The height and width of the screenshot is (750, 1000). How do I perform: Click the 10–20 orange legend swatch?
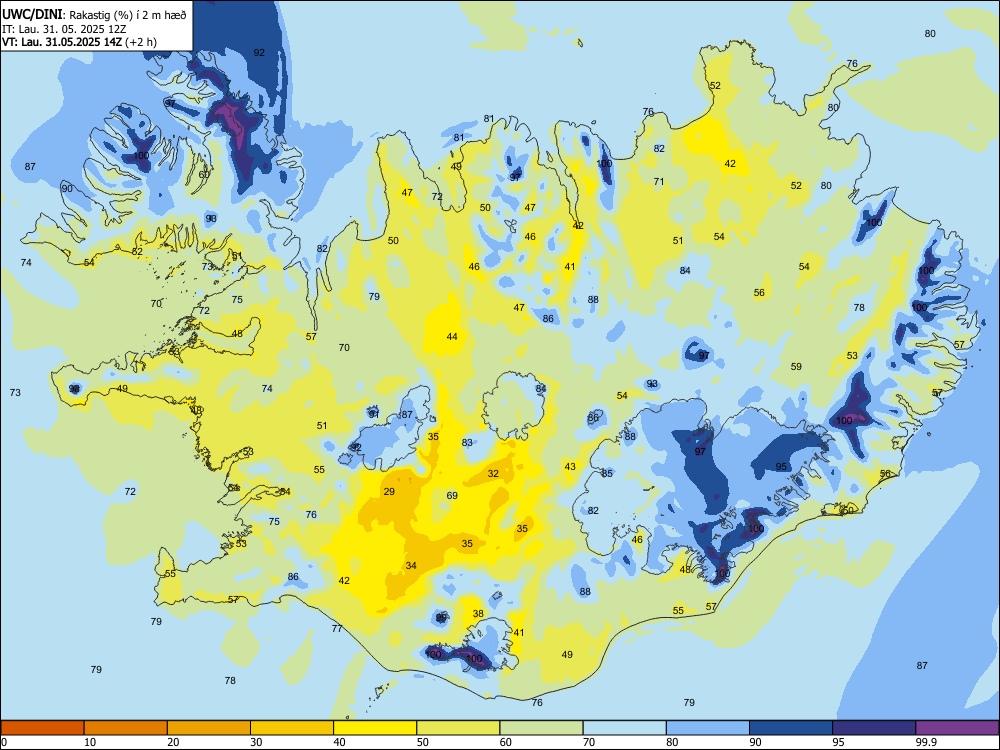point(126,728)
